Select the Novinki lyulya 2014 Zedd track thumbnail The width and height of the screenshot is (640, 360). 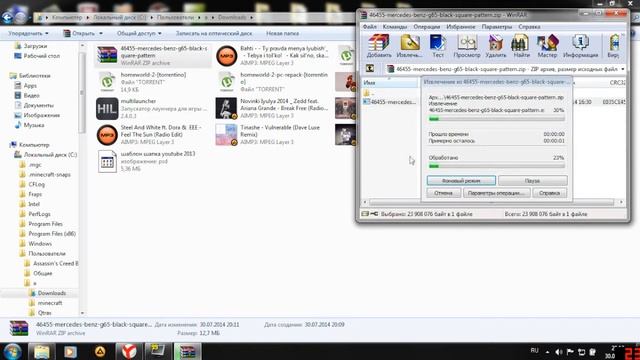click(x=227, y=108)
